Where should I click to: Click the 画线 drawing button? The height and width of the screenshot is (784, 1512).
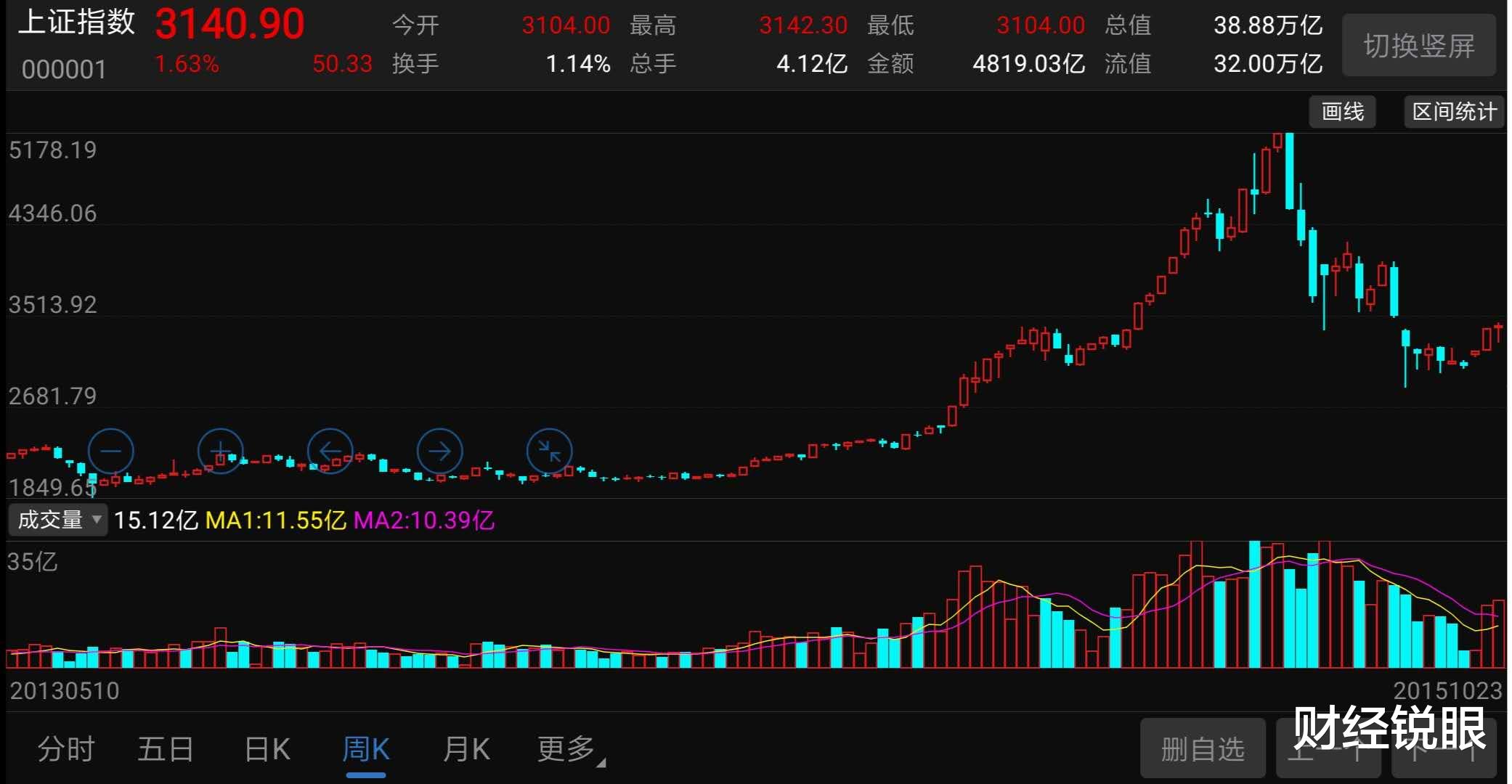pos(1342,112)
